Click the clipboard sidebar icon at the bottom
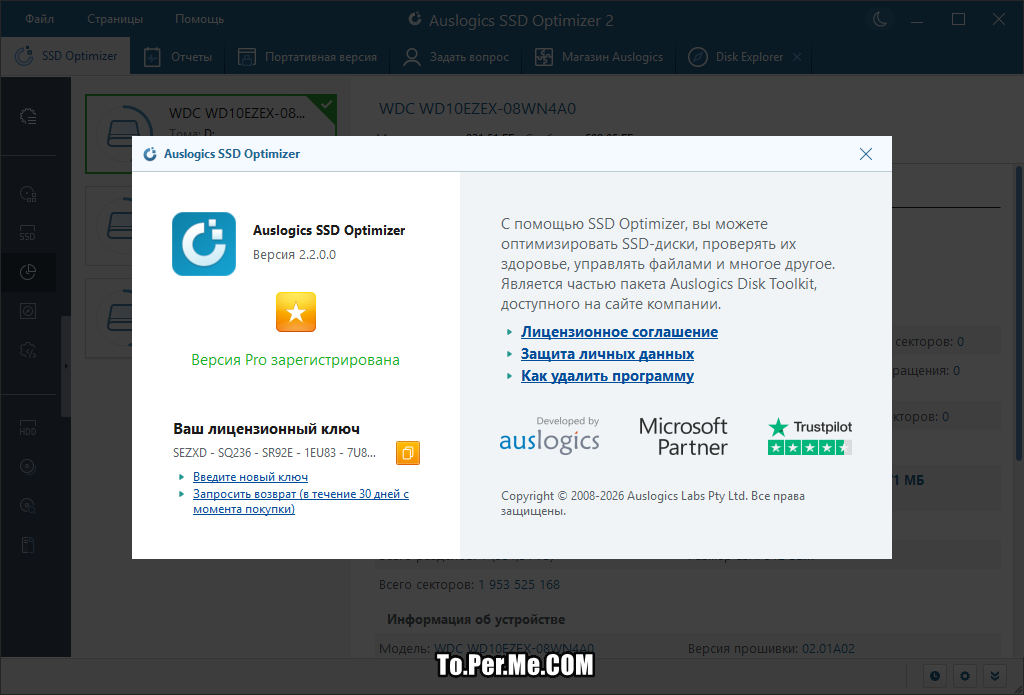The image size is (1024, 695). pyautogui.click(x=28, y=545)
